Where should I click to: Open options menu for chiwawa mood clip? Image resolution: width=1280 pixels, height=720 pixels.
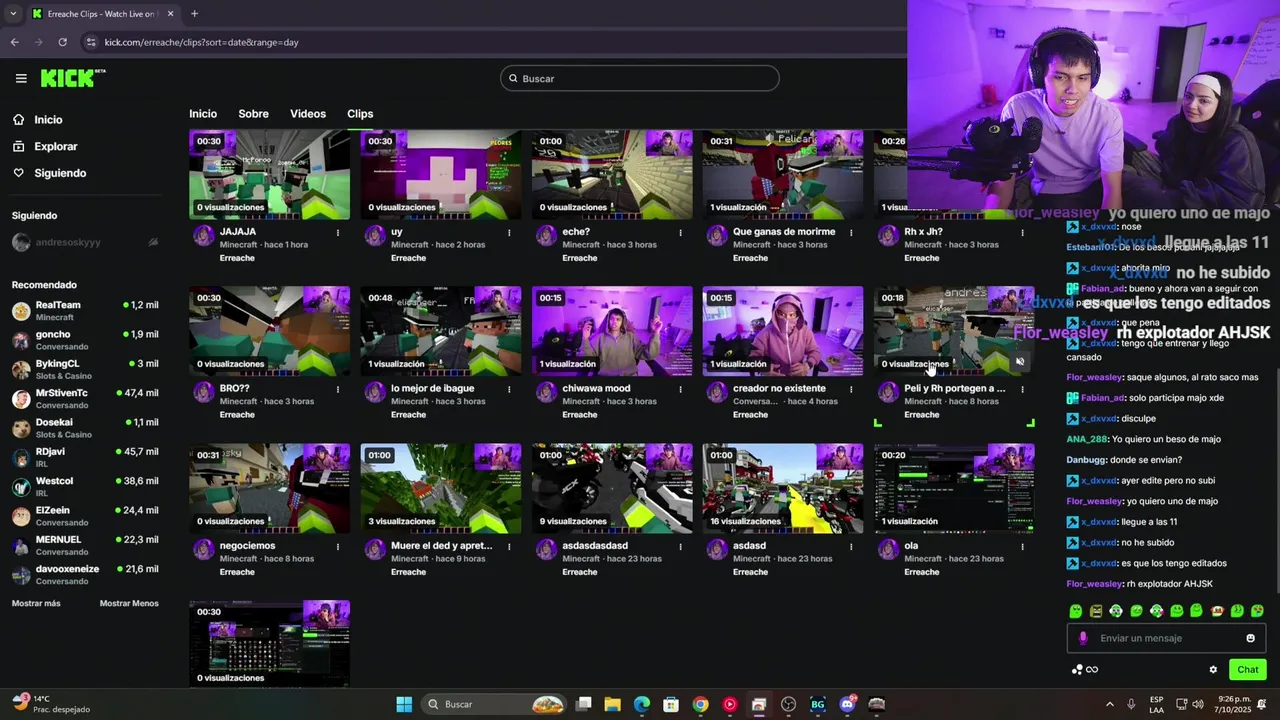tap(680, 390)
